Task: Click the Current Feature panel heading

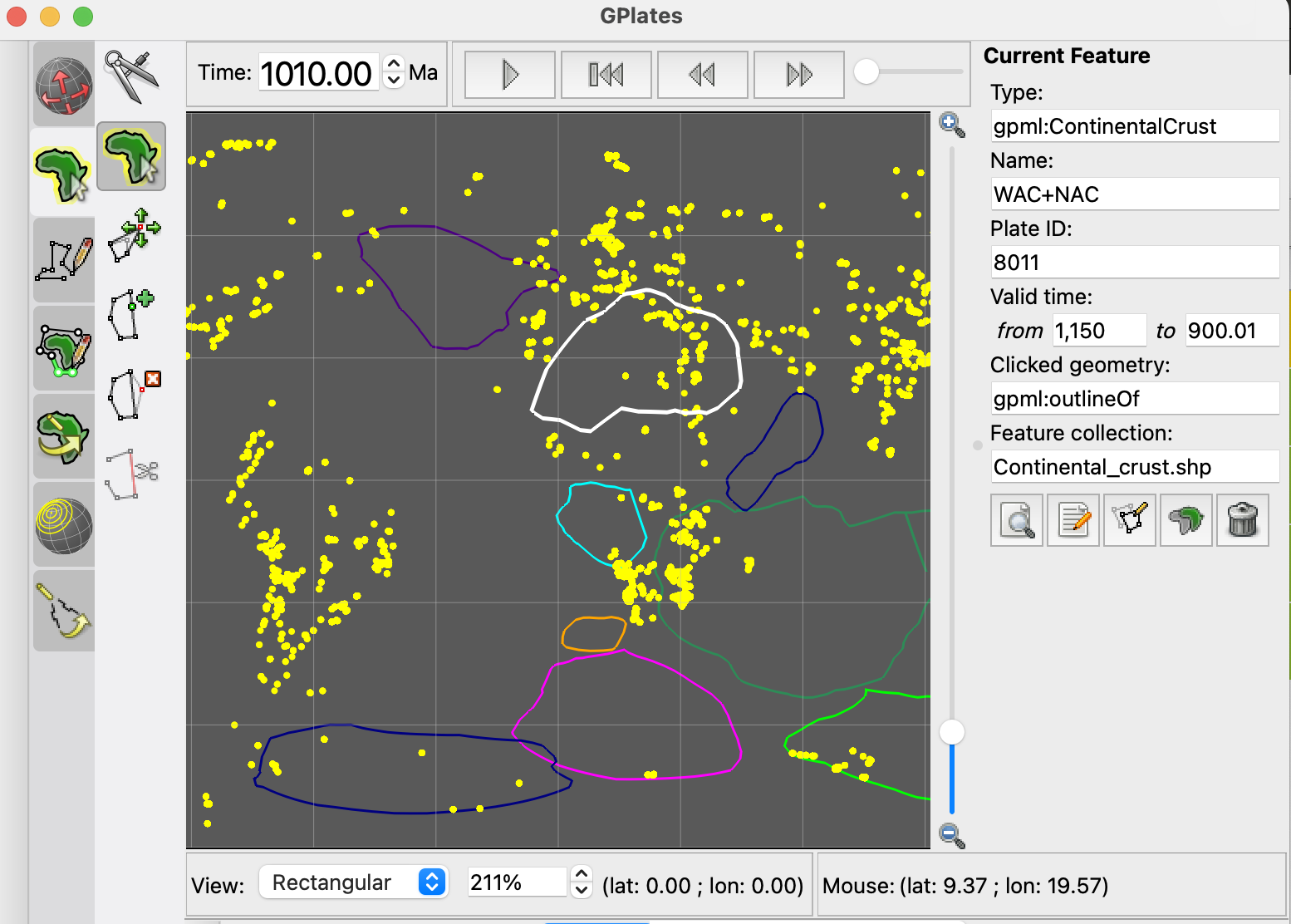Action: pyautogui.click(x=1067, y=56)
